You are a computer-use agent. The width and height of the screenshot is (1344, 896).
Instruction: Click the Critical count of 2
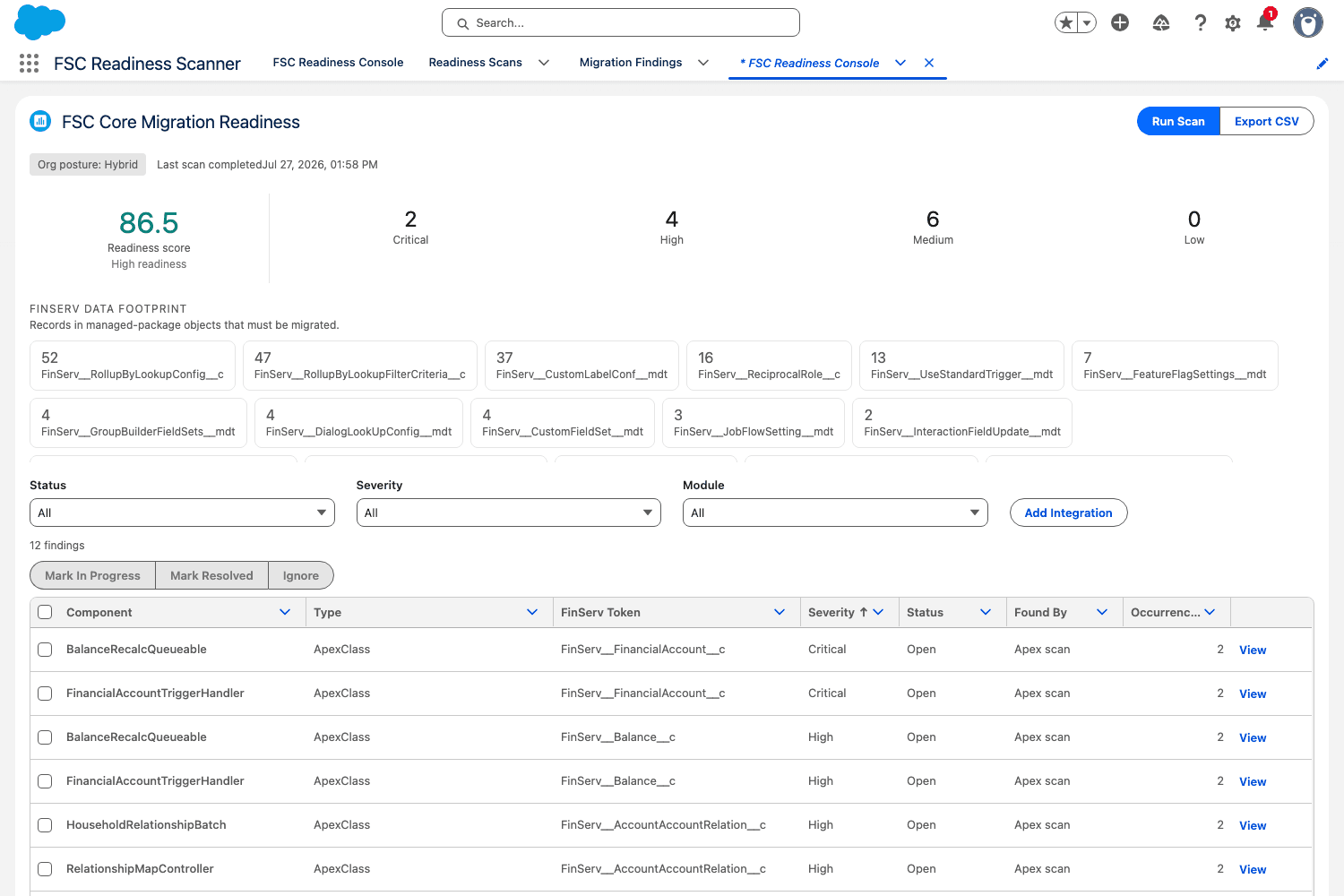(410, 220)
